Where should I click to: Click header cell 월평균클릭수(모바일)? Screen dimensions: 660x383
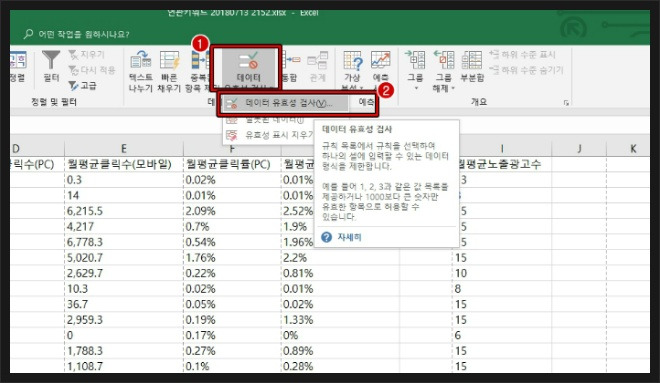(x=124, y=164)
